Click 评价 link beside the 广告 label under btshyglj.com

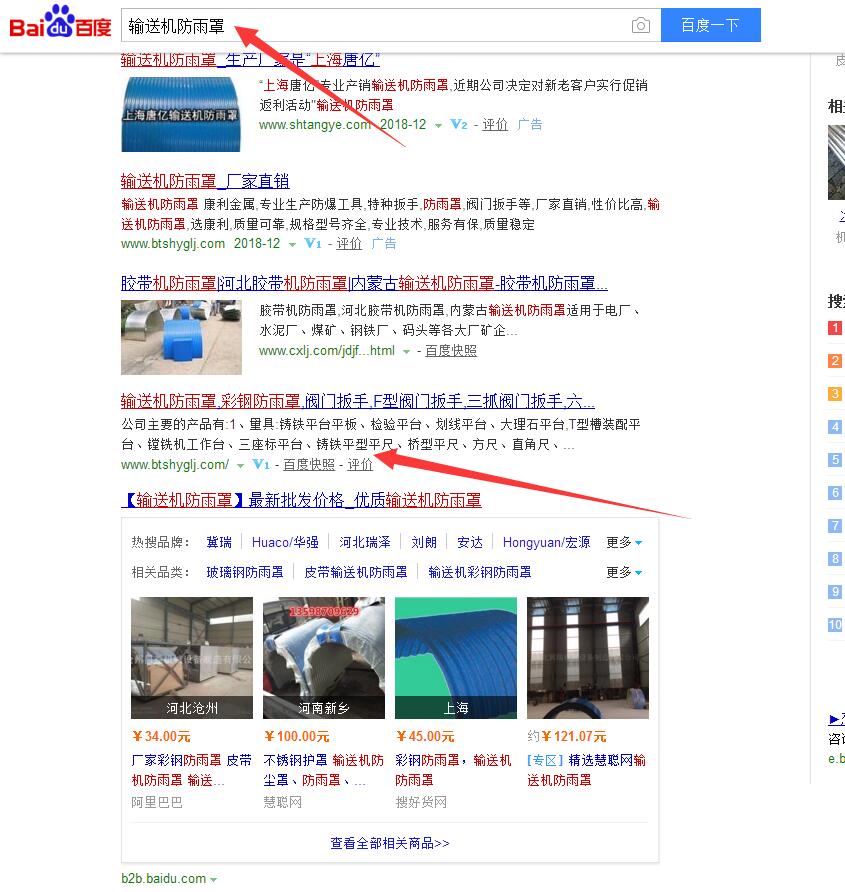pos(349,243)
